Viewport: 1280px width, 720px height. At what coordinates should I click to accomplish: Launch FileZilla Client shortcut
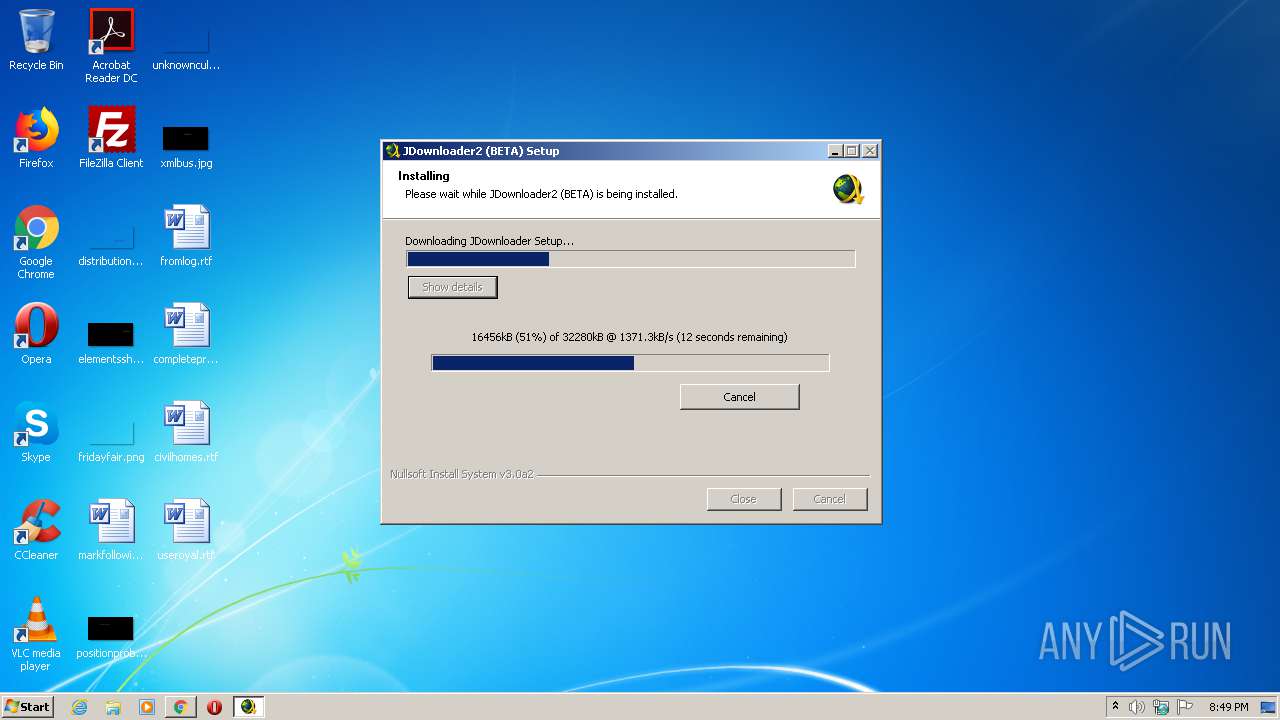coord(111,138)
